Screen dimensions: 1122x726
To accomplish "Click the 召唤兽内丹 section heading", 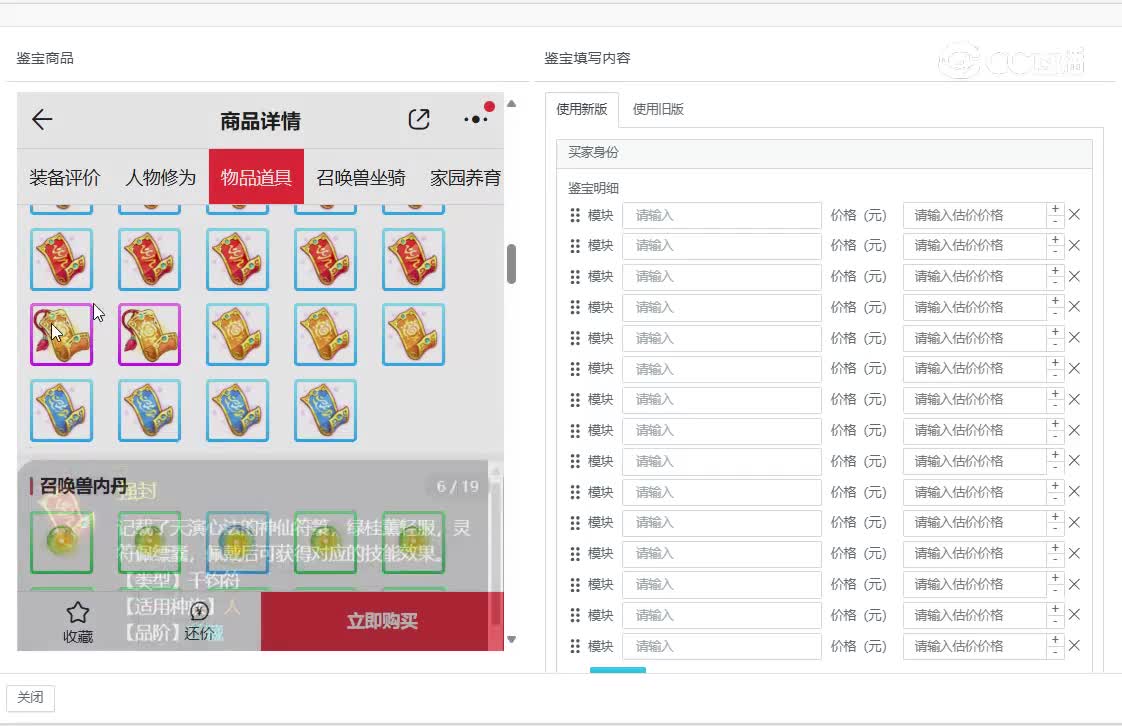I will tap(83, 486).
